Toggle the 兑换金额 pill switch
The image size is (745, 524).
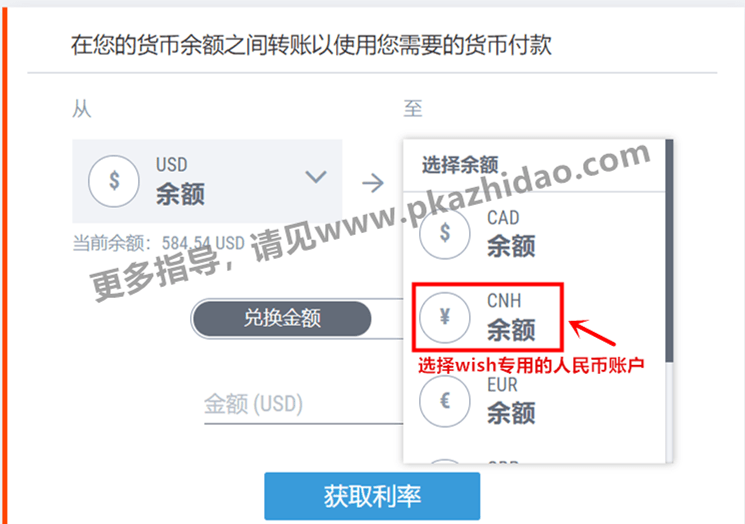click(x=297, y=318)
